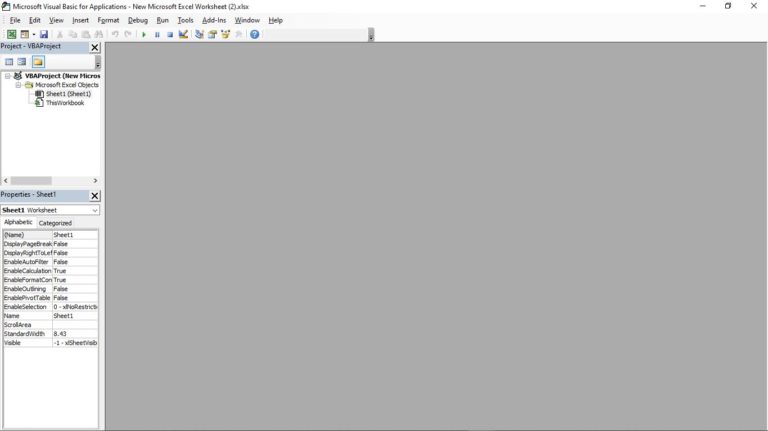Viewport: 768px width, 431px height.
Task: Open the Object Browser toolbar icon
Action: pos(225,34)
